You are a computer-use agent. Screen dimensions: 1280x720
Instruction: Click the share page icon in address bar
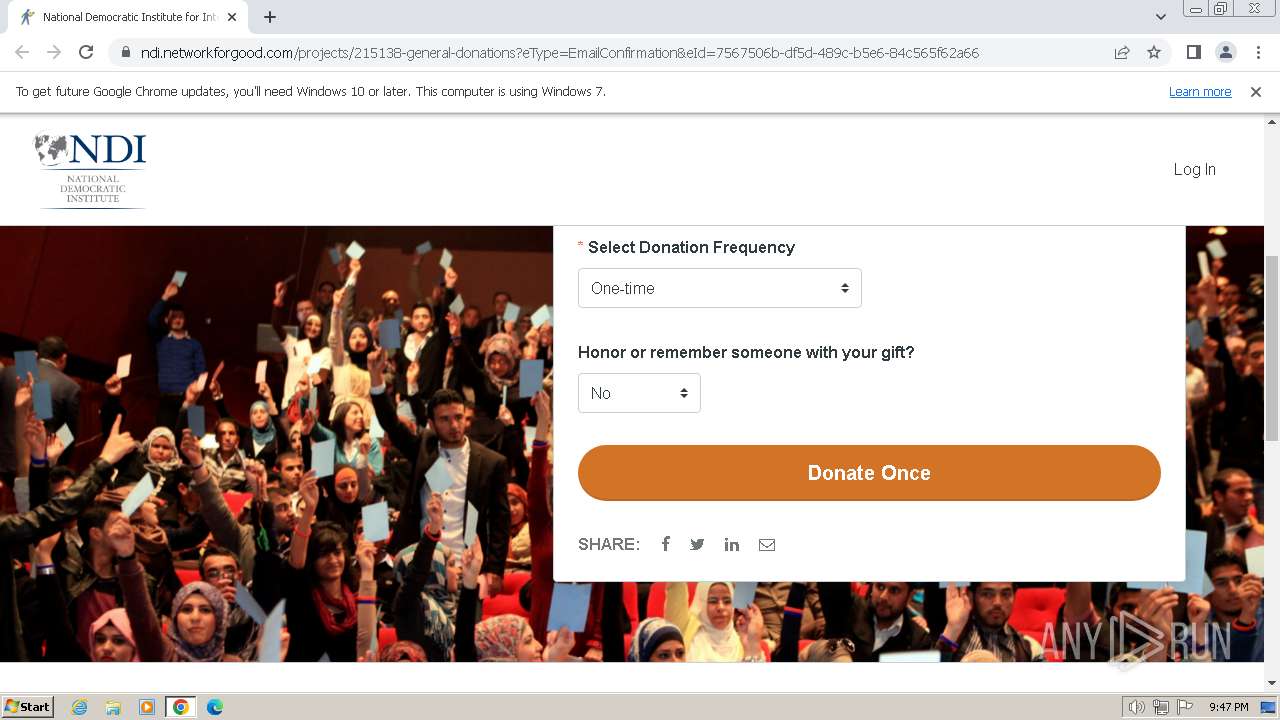[1122, 52]
